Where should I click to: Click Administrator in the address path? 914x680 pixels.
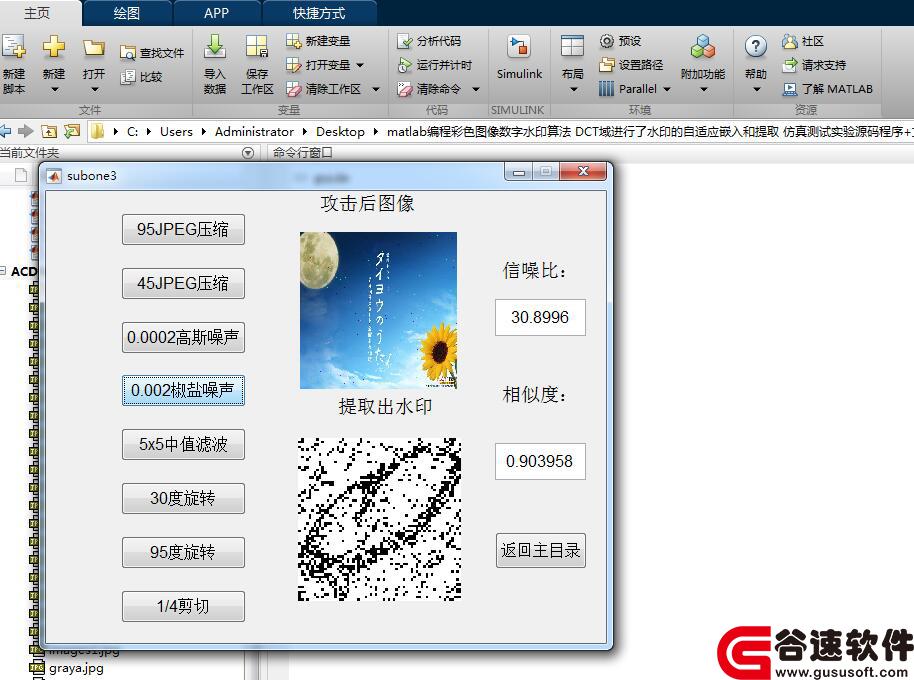(x=254, y=132)
